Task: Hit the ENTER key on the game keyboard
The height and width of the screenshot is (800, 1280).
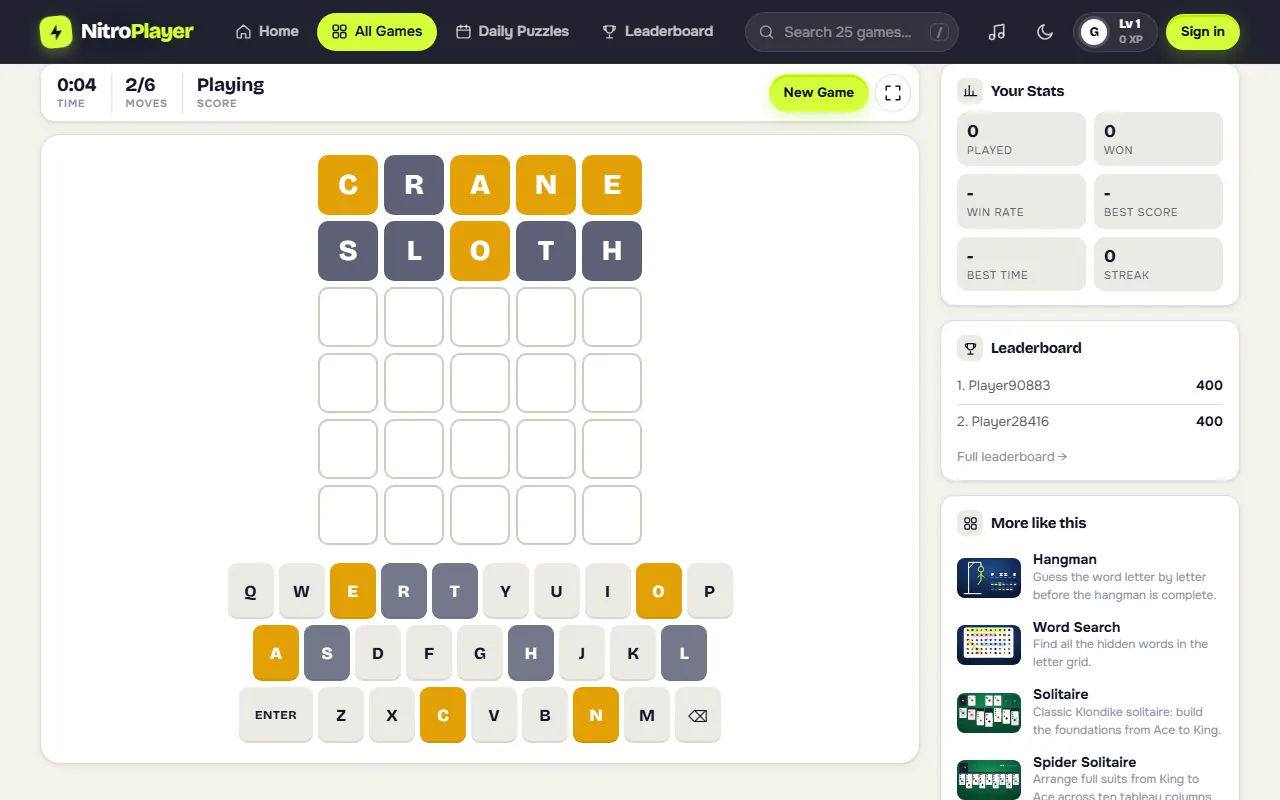Action: coord(276,715)
